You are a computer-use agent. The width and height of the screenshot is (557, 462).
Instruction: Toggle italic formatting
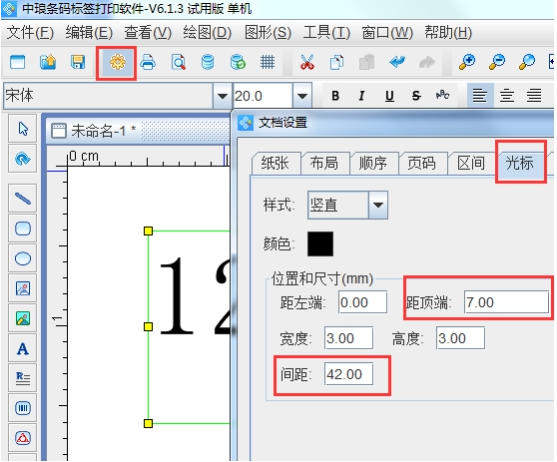pos(362,96)
